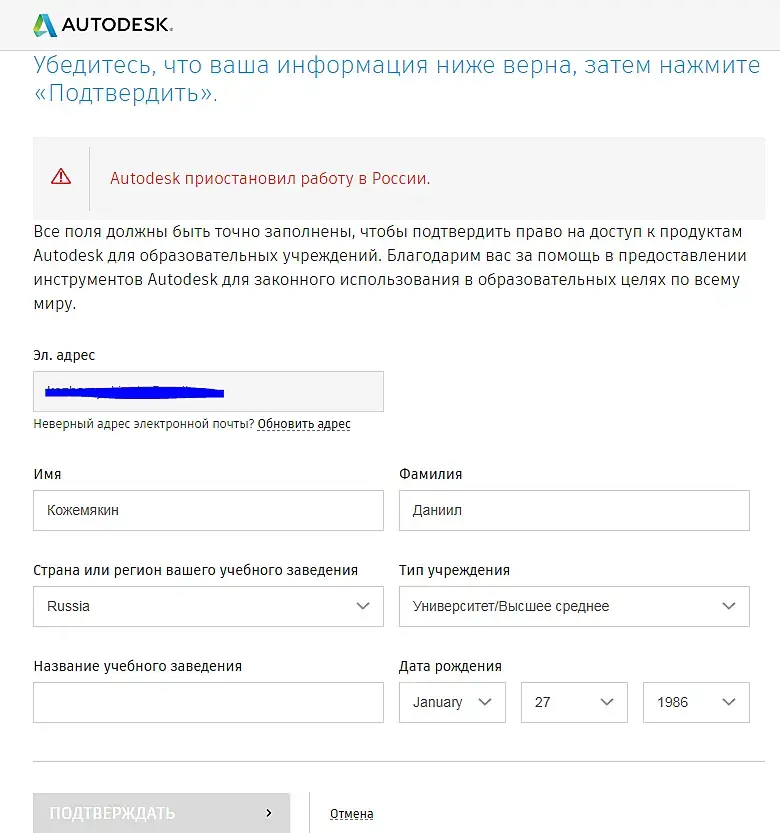This screenshot has height=833, width=780.
Task: Click the chevron in the 1986 year selector
Action: [x=729, y=702]
